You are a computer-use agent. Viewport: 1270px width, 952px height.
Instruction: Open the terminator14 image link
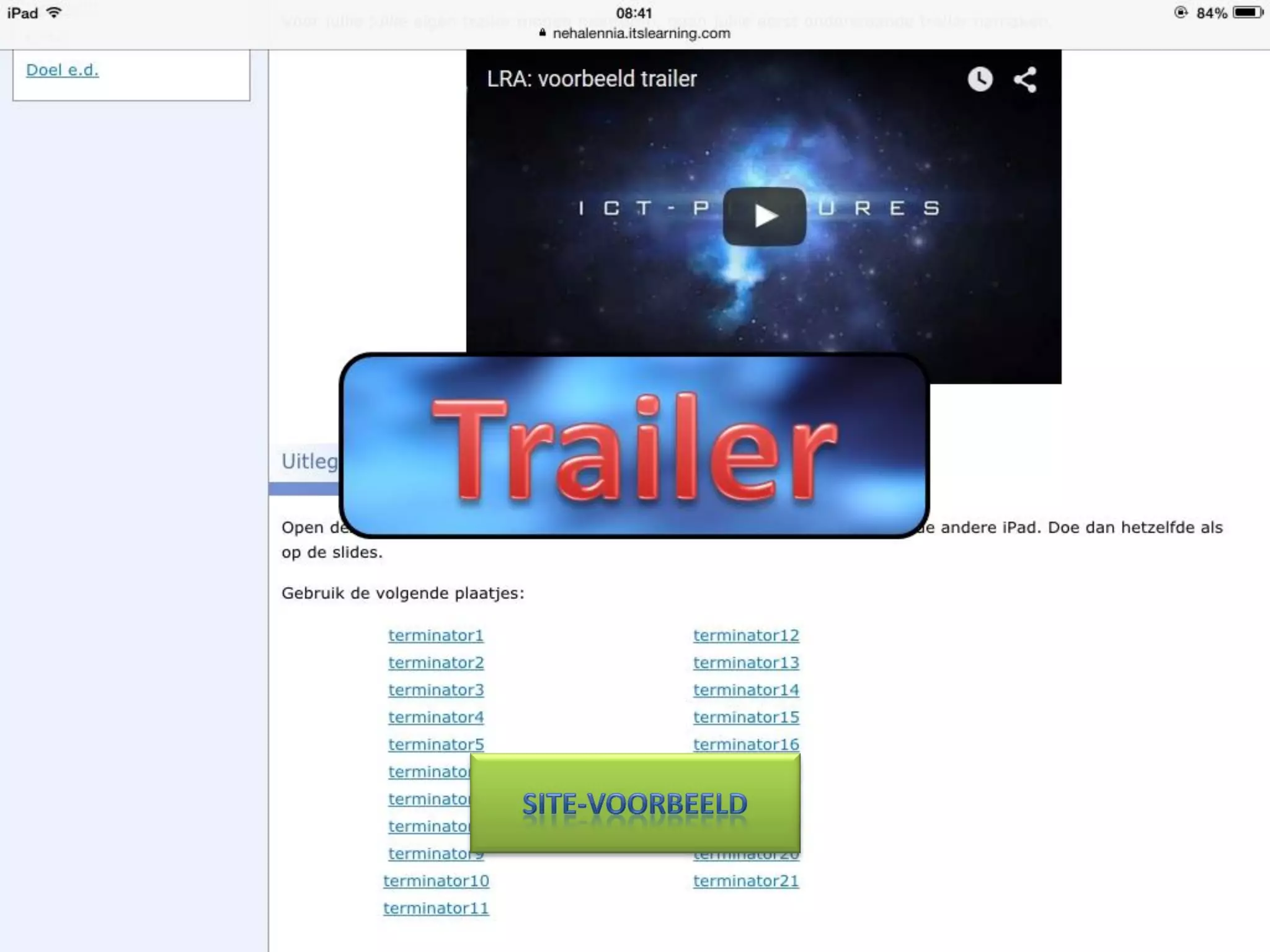[x=746, y=690]
